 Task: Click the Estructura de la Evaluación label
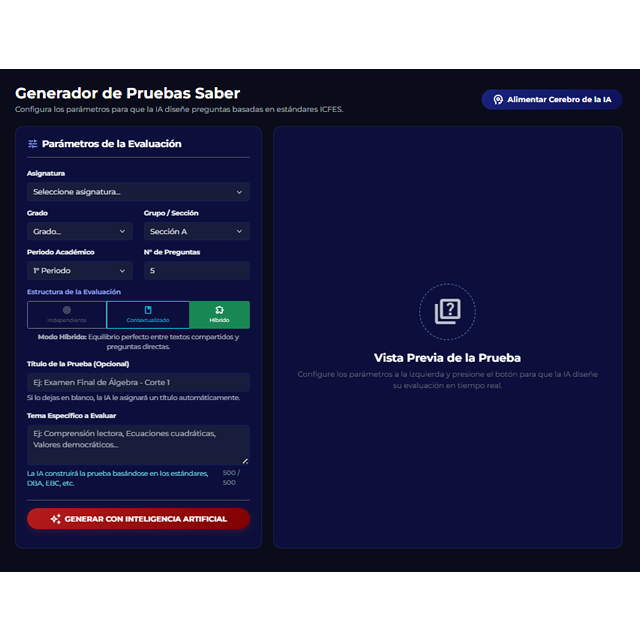pyautogui.click(x=74, y=292)
